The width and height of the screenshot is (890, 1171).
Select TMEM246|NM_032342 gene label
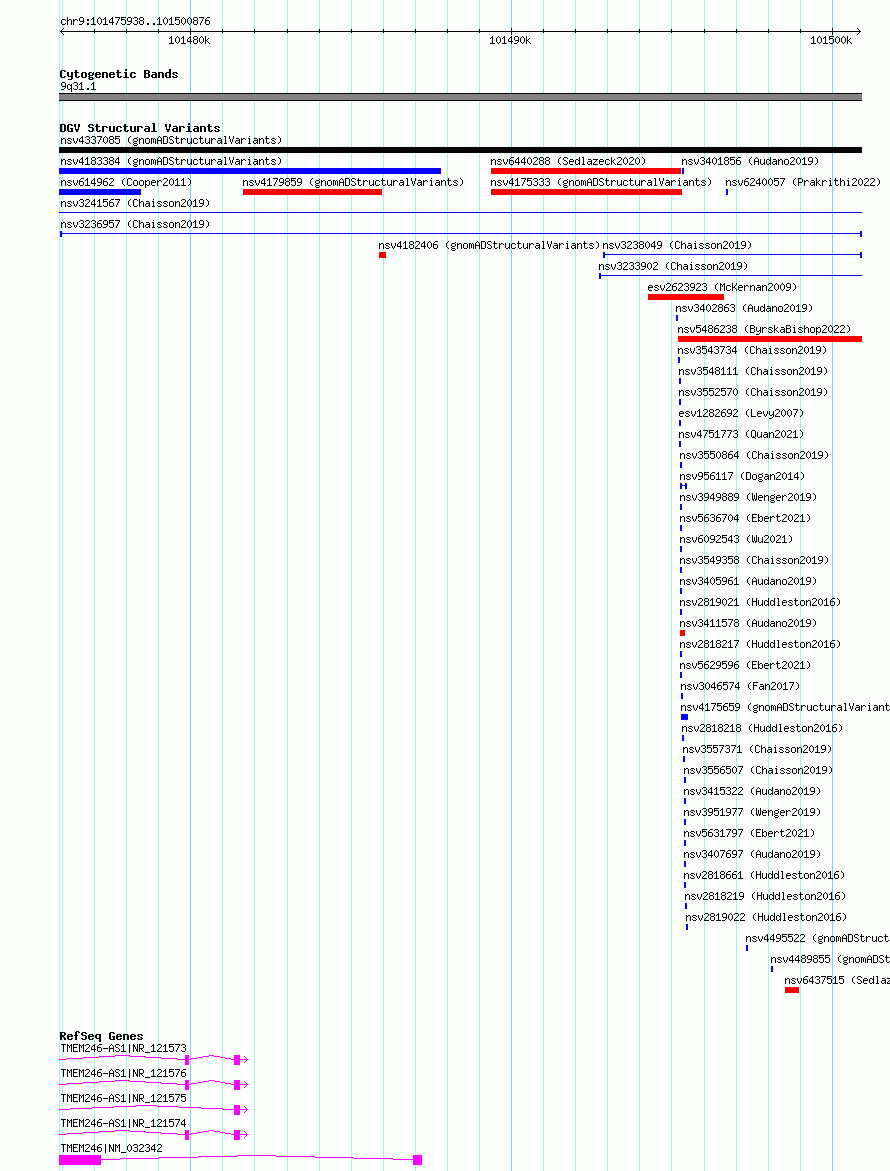coord(111,1149)
